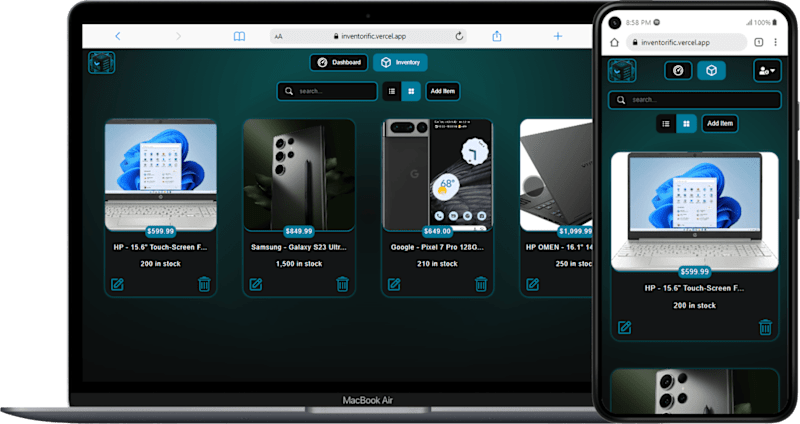Edit the Samsung Galaxy S23 Ultra item
This screenshot has width=800, height=424.
tap(256, 284)
